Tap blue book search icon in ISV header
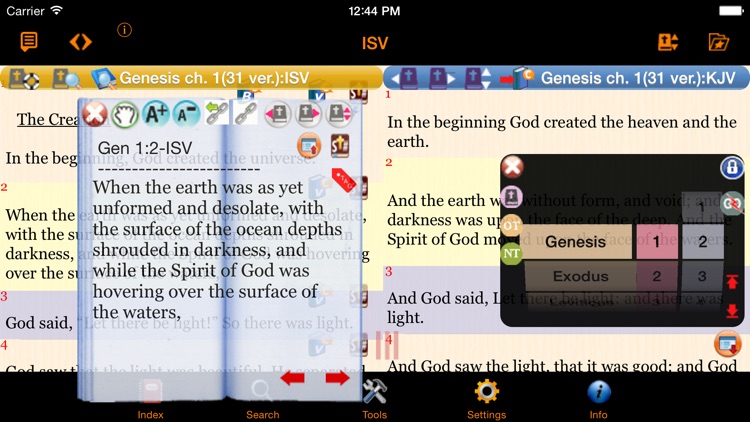750x422 pixels. [103, 78]
